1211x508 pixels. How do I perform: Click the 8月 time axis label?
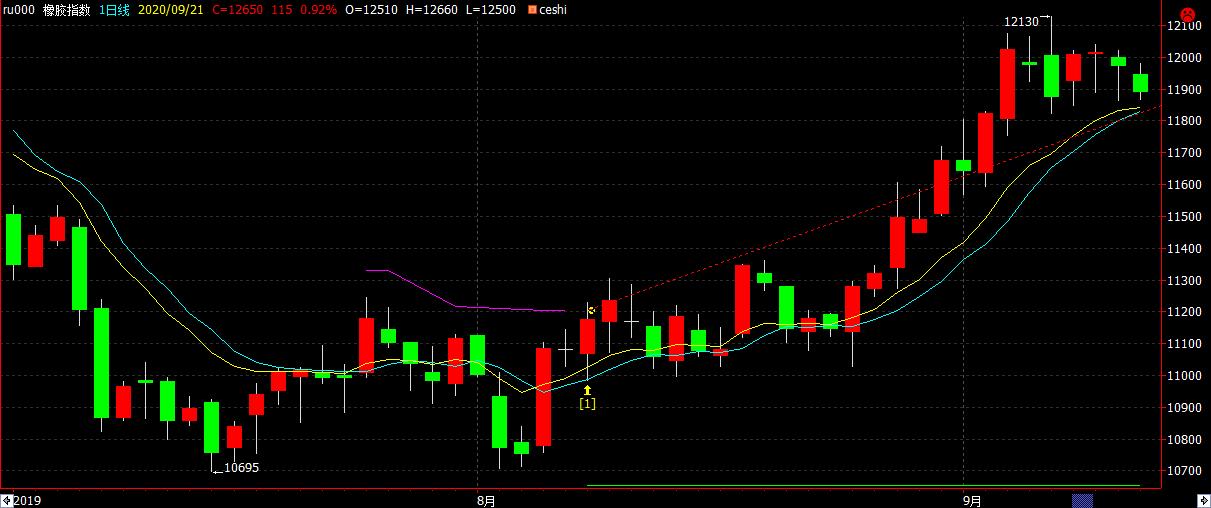point(486,500)
